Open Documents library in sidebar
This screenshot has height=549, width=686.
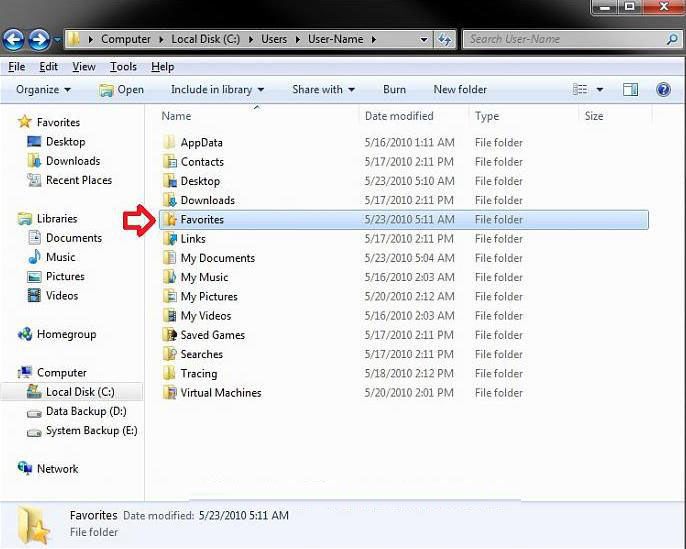click(x=74, y=238)
